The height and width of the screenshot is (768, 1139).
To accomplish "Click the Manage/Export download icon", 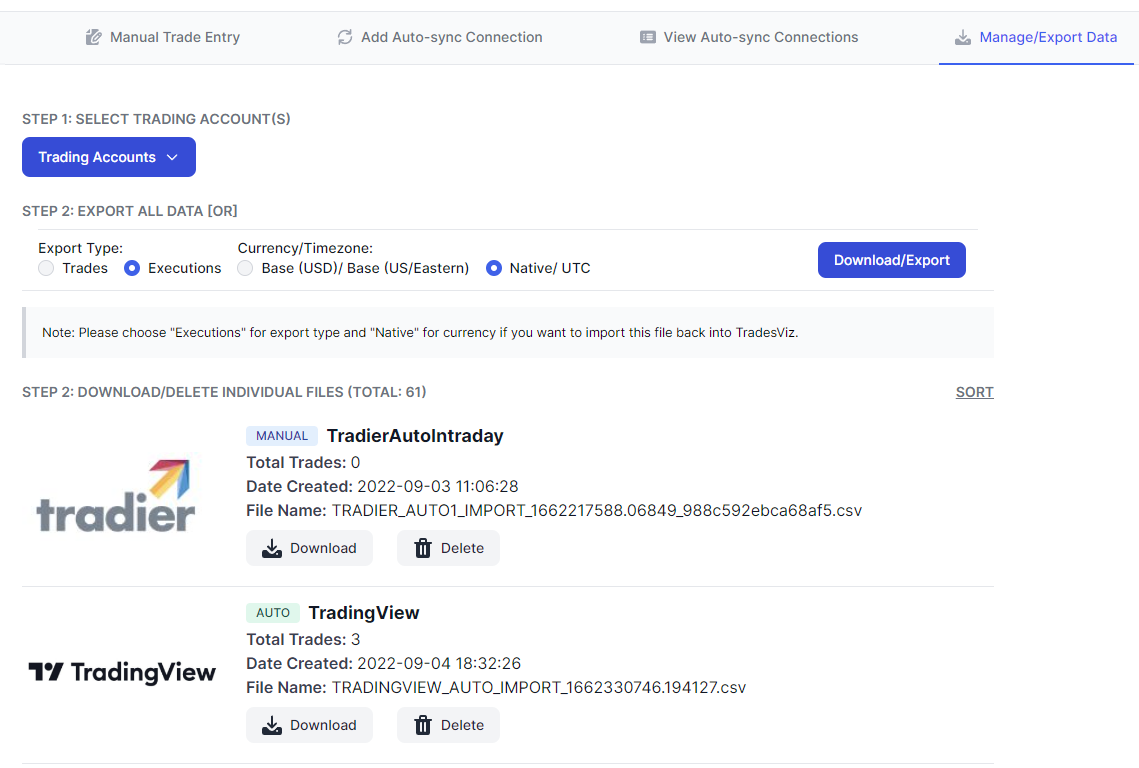I will (962, 37).
